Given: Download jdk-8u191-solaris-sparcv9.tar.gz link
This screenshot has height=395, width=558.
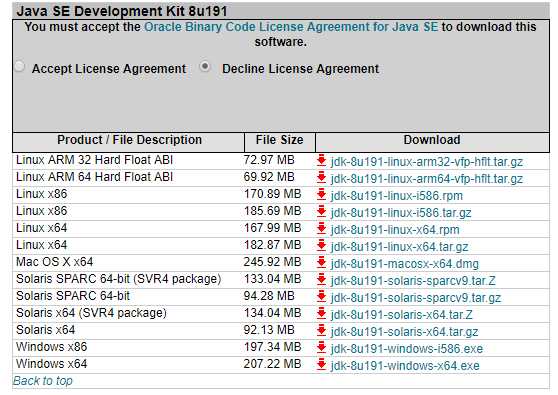Looking at the screenshot, I should coord(416,297).
